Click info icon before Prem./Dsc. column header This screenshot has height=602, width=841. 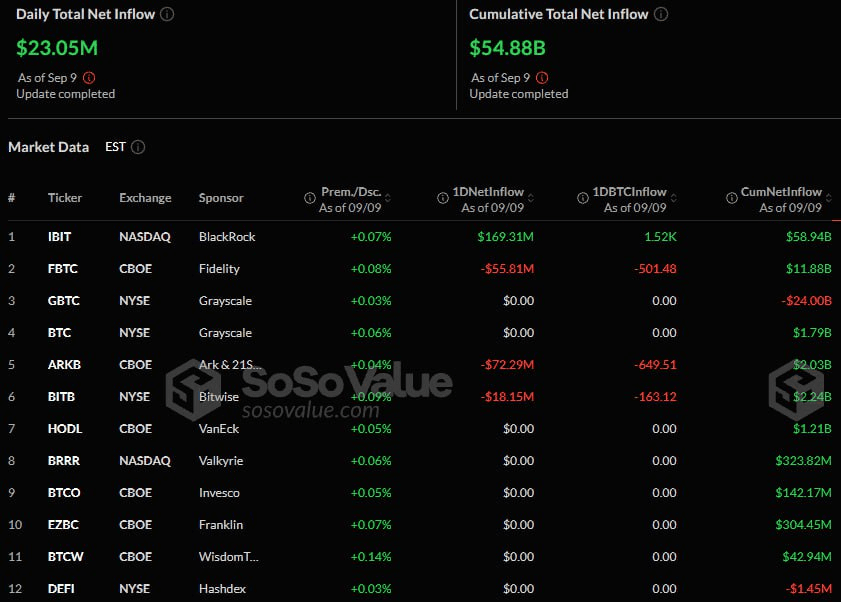pyautogui.click(x=309, y=198)
